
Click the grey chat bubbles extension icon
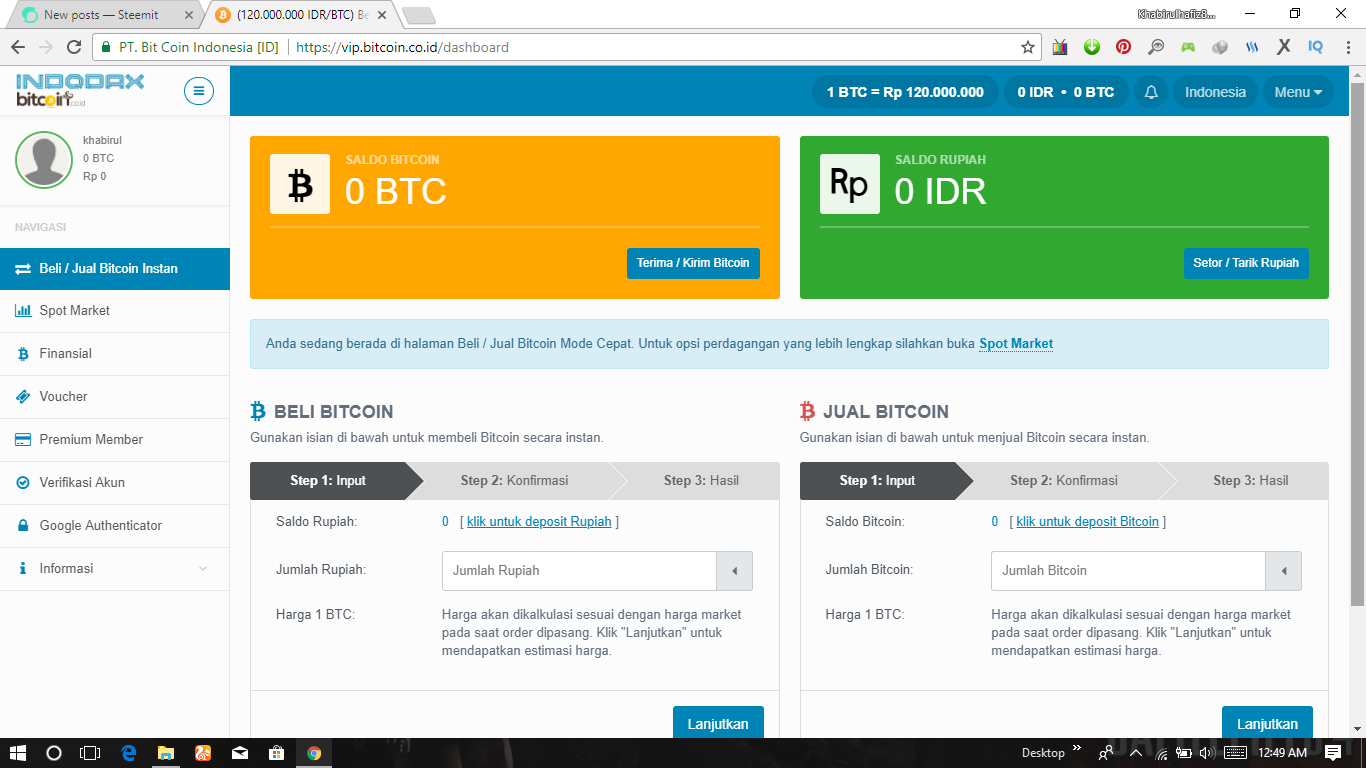click(x=1220, y=47)
